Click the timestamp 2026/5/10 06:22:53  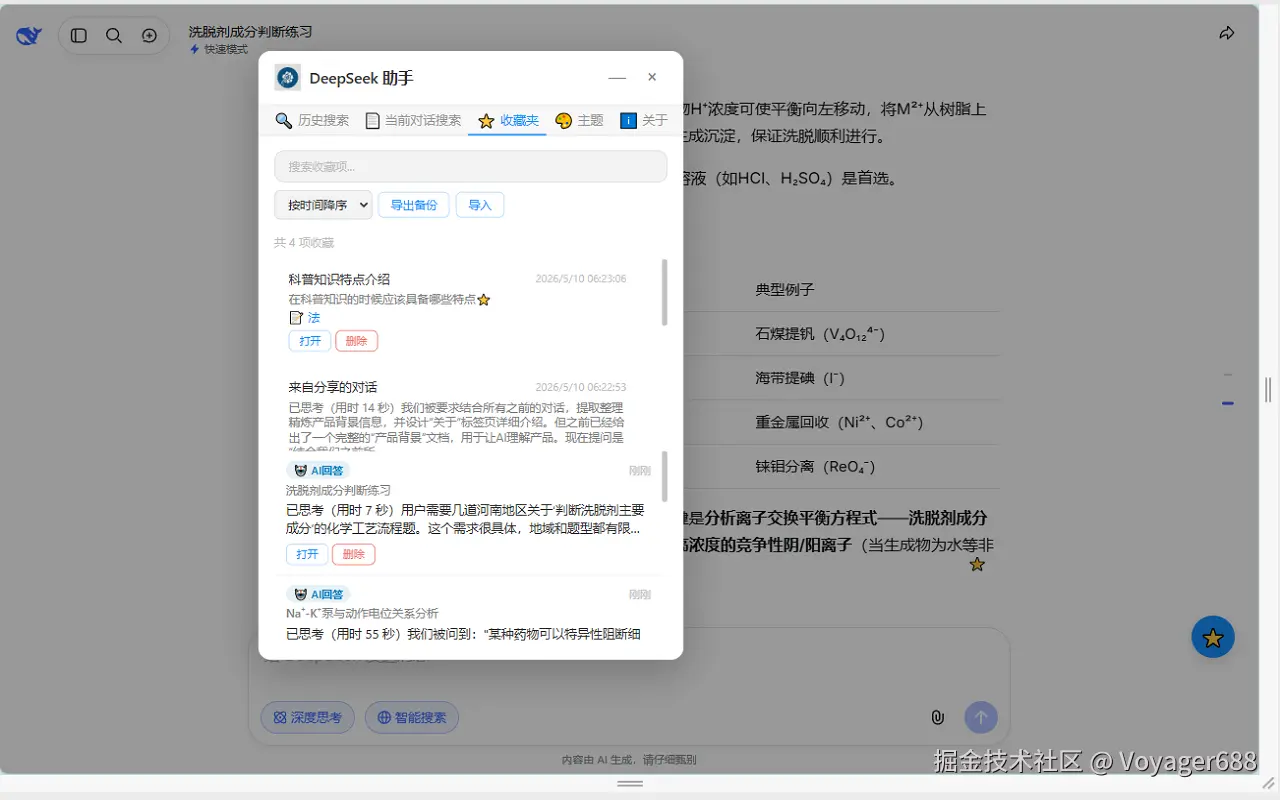pos(581,387)
